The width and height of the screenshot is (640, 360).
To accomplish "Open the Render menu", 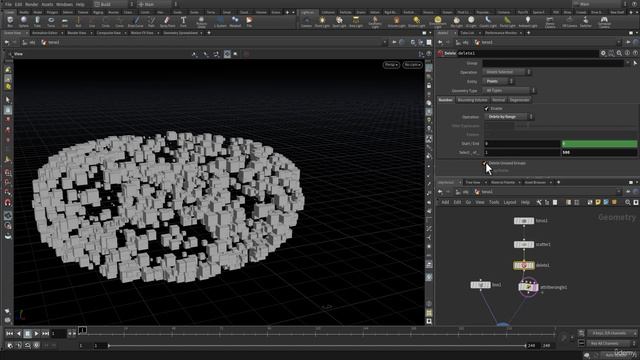I will click(x=31, y=4).
